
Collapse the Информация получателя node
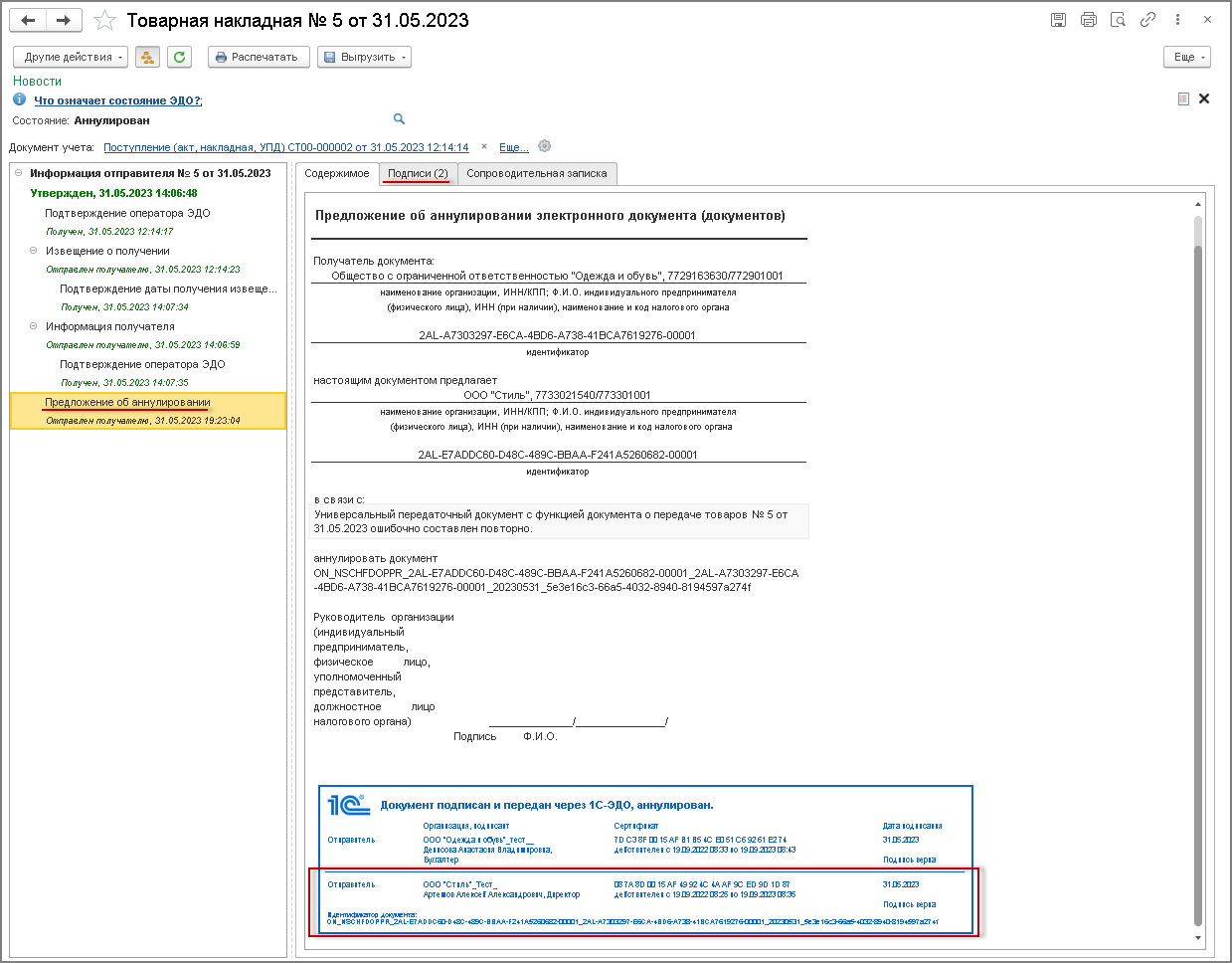click(33, 325)
